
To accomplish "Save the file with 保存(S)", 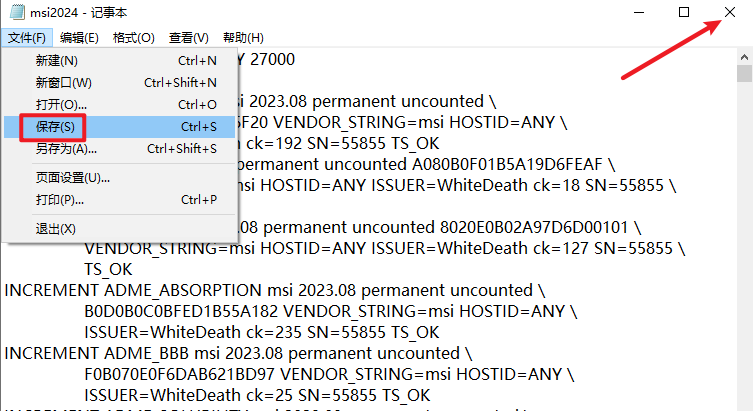I will tap(55, 127).
